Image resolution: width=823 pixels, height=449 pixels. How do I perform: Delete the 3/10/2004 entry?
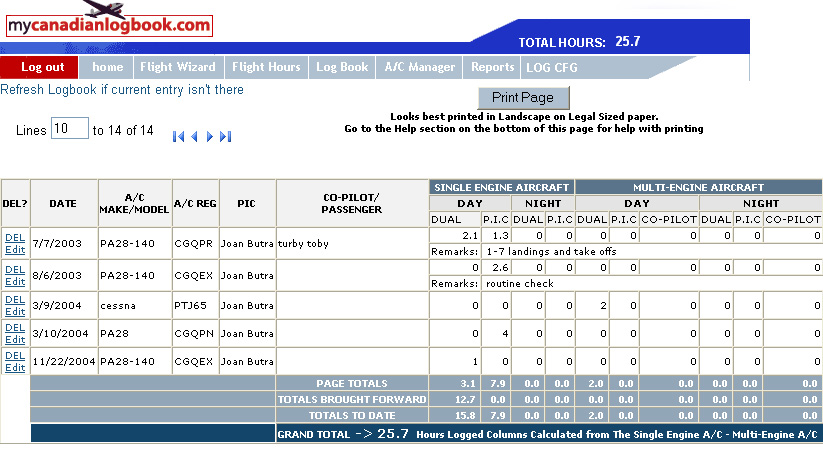click(x=15, y=328)
